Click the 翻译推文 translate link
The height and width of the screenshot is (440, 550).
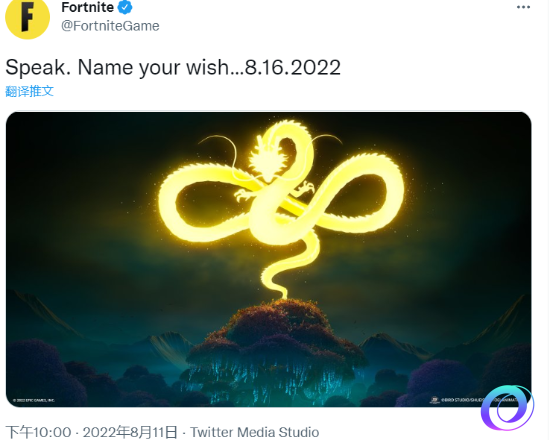29,91
